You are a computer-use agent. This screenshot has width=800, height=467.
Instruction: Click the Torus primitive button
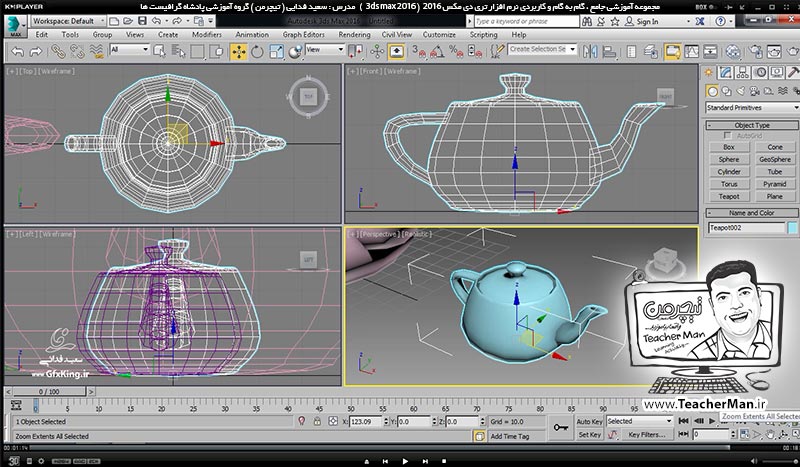coord(729,184)
